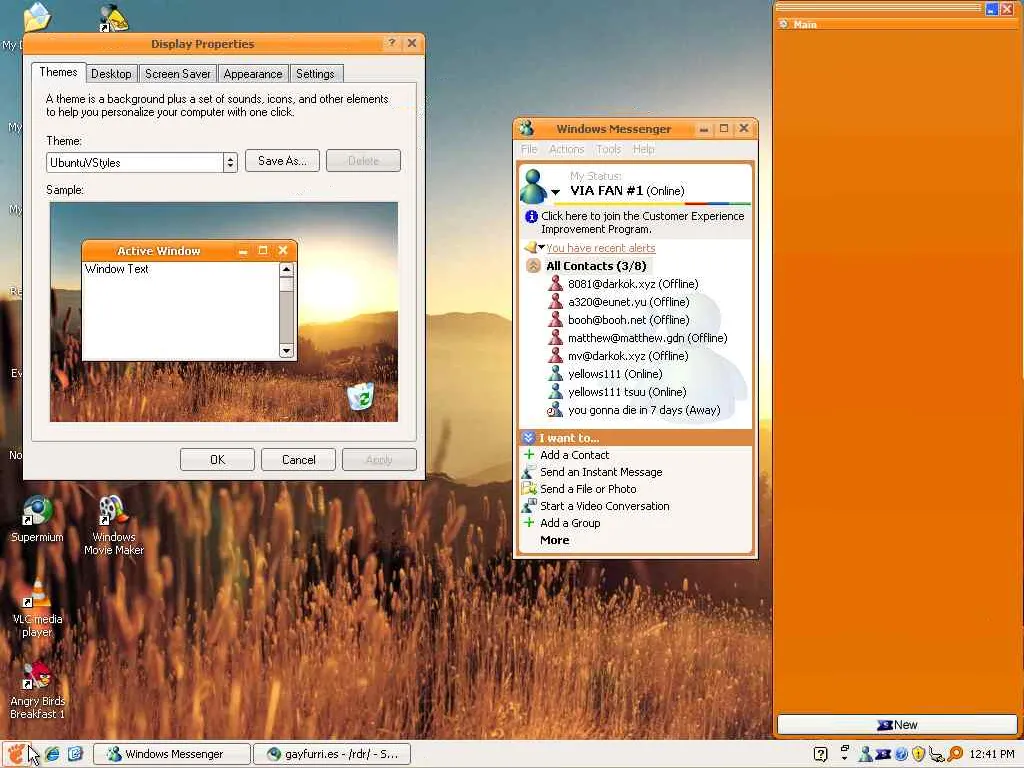Click the Windows Messenger taskbar button
The image size is (1024, 768).
tap(172, 754)
